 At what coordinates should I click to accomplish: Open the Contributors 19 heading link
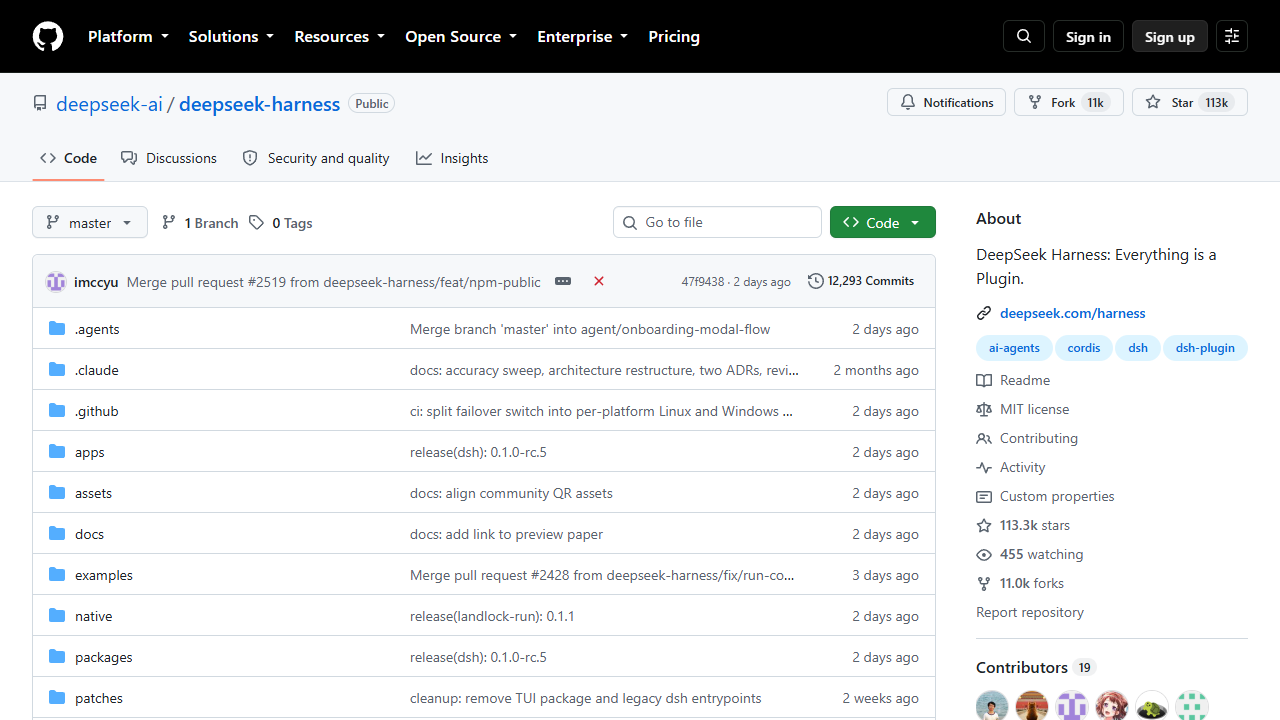tap(1036, 667)
